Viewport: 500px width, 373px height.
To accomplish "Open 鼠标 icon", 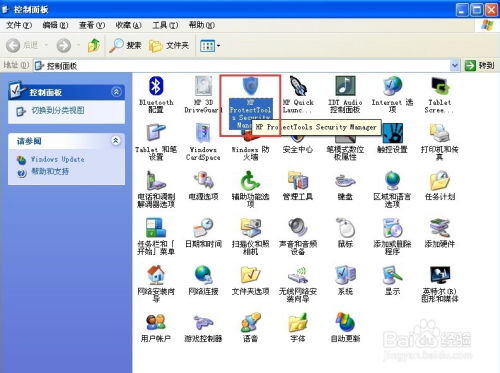I will click(x=345, y=228).
